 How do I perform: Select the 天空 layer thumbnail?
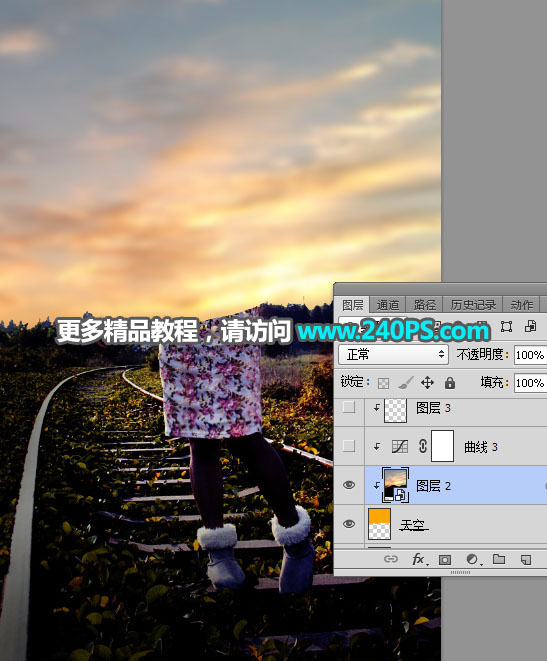pyautogui.click(x=379, y=524)
